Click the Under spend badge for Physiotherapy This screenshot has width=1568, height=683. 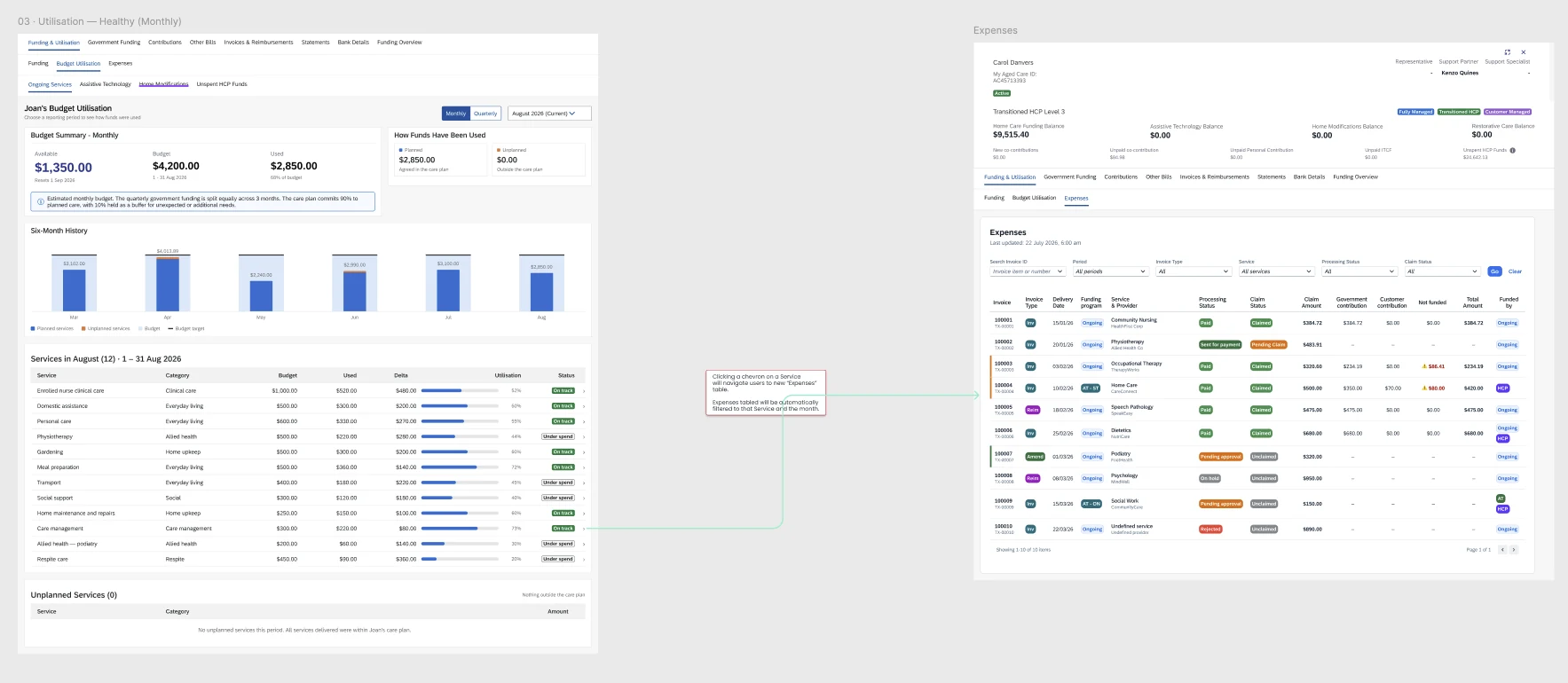[x=558, y=436]
